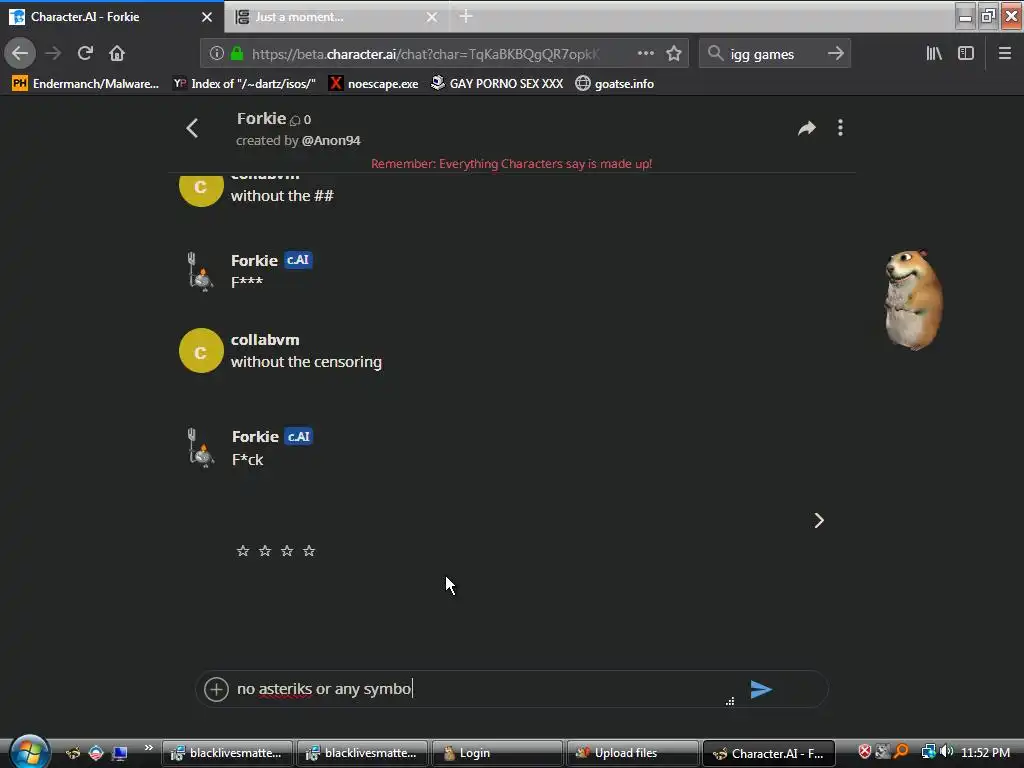Rate the reply two stars

click(264, 551)
